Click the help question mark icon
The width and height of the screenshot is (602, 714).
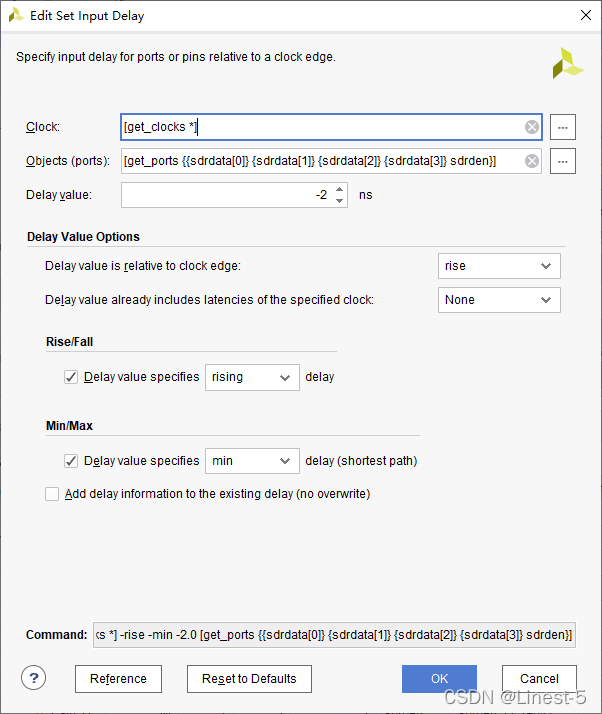[33, 678]
